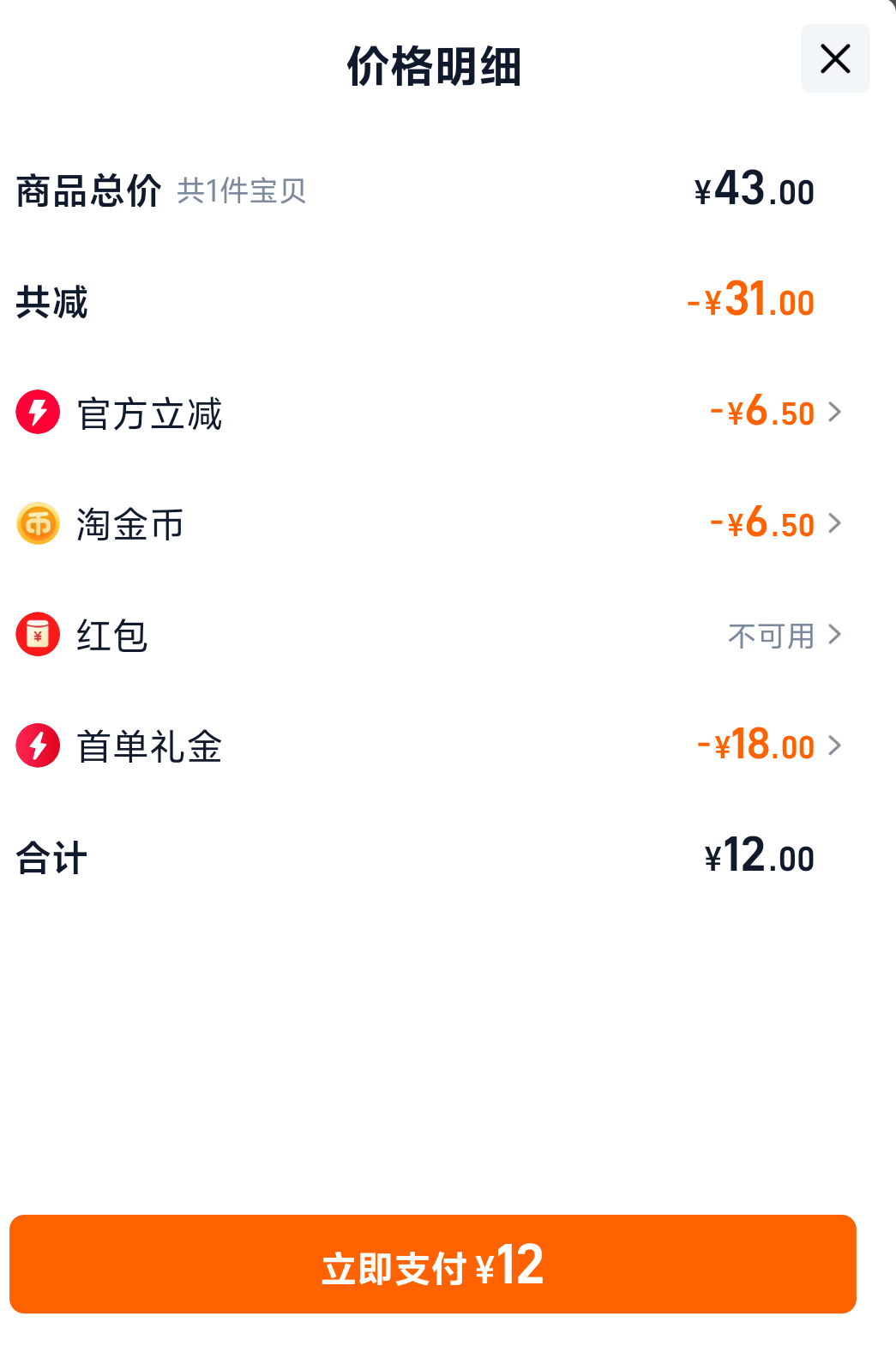Expand the 首单礼金 discount chevron

pos(834,745)
